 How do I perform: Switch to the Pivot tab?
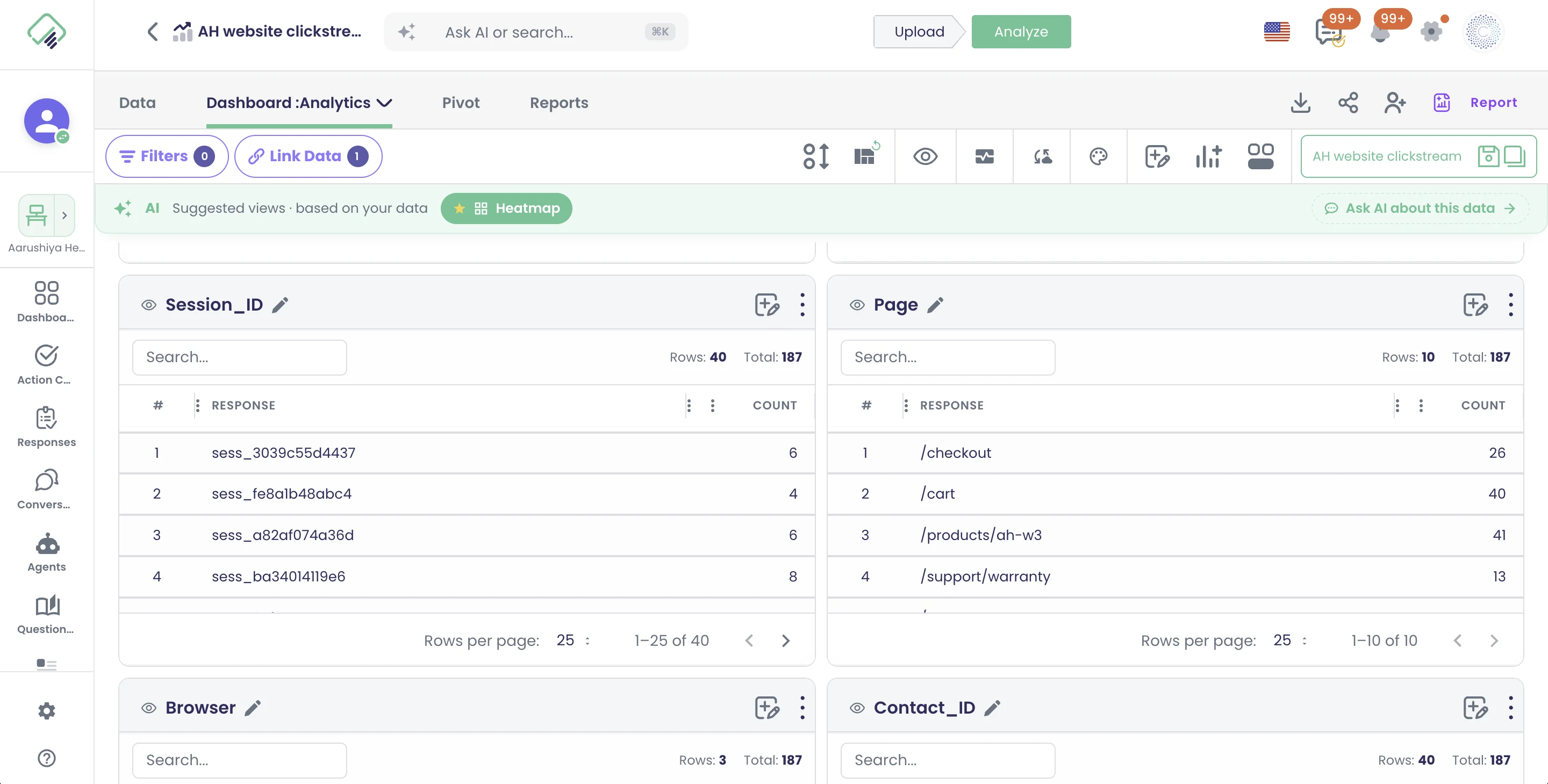click(x=461, y=103)
